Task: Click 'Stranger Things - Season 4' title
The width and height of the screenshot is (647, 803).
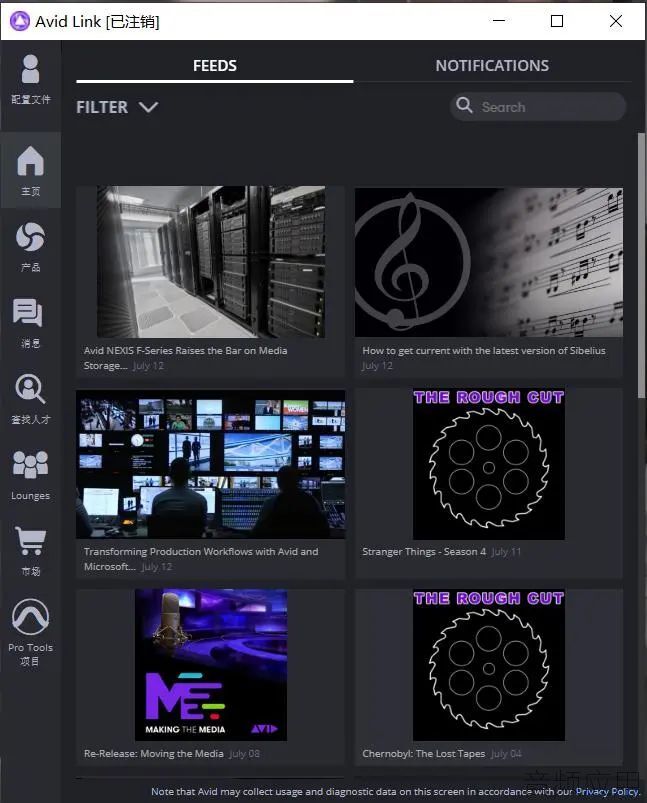Action: coord(424,552)
